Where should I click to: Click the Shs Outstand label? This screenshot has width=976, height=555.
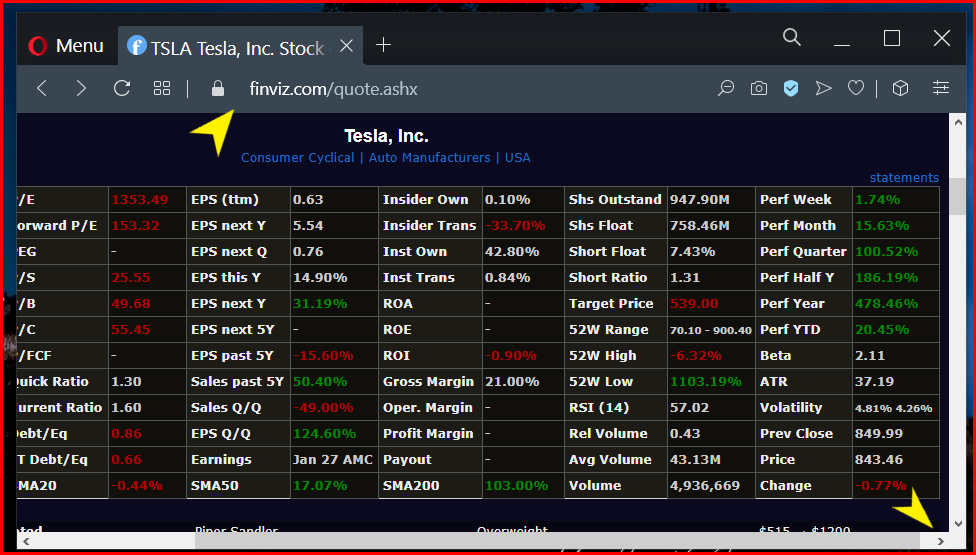[615, 200]
